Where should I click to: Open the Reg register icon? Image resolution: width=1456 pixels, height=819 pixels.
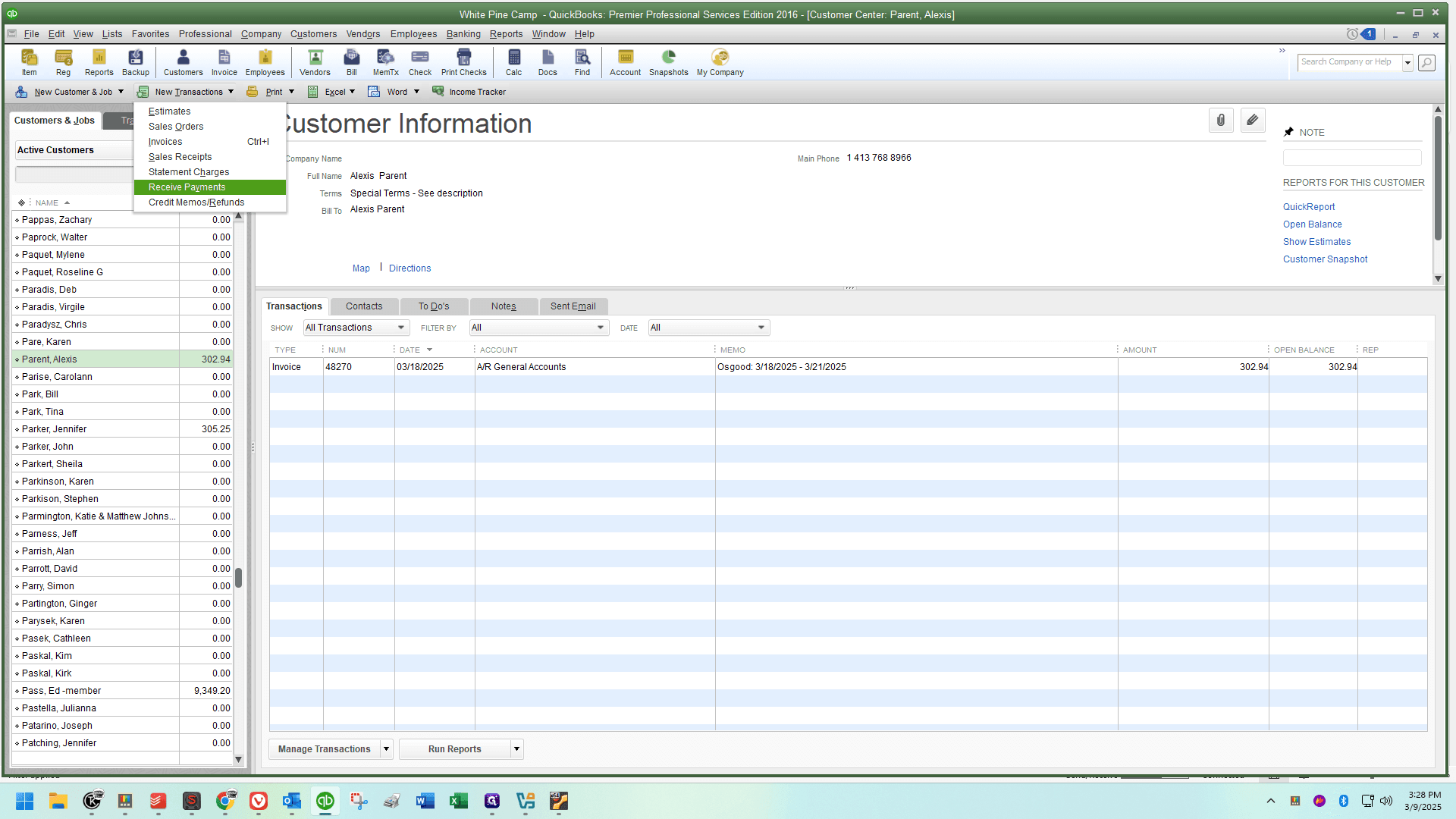(x=64, y=62)
